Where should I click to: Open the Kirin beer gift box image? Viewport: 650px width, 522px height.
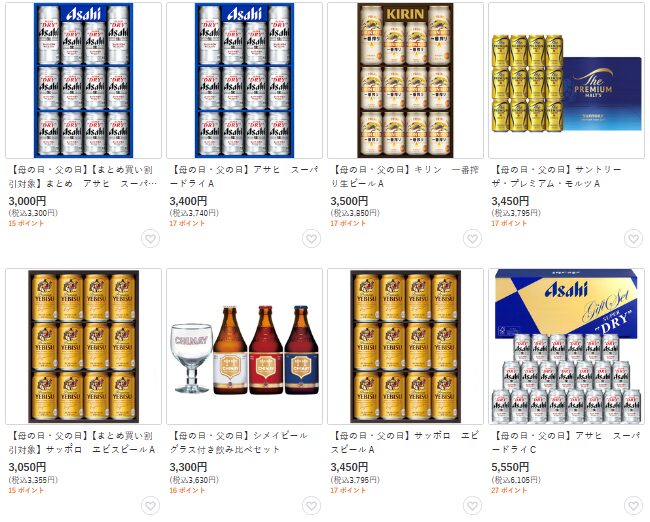[x=405, y=80]
